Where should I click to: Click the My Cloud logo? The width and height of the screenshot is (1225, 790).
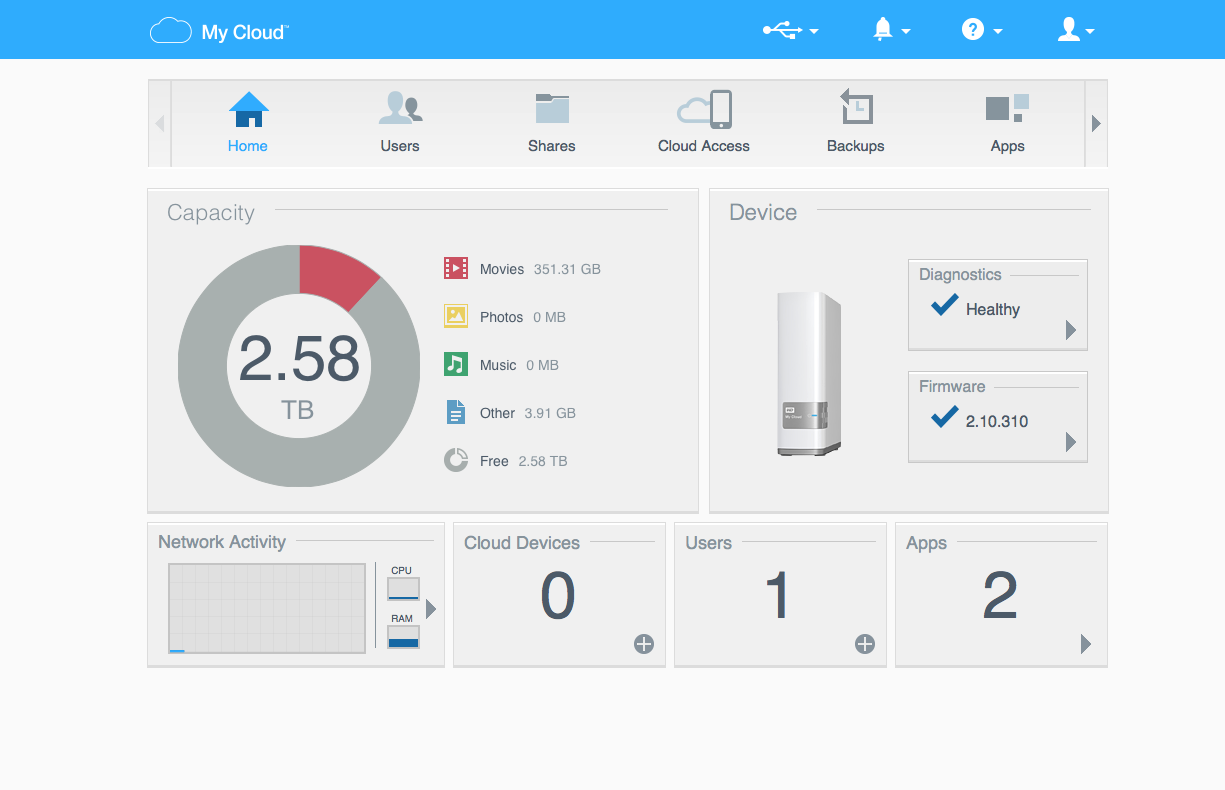[219, 31]
